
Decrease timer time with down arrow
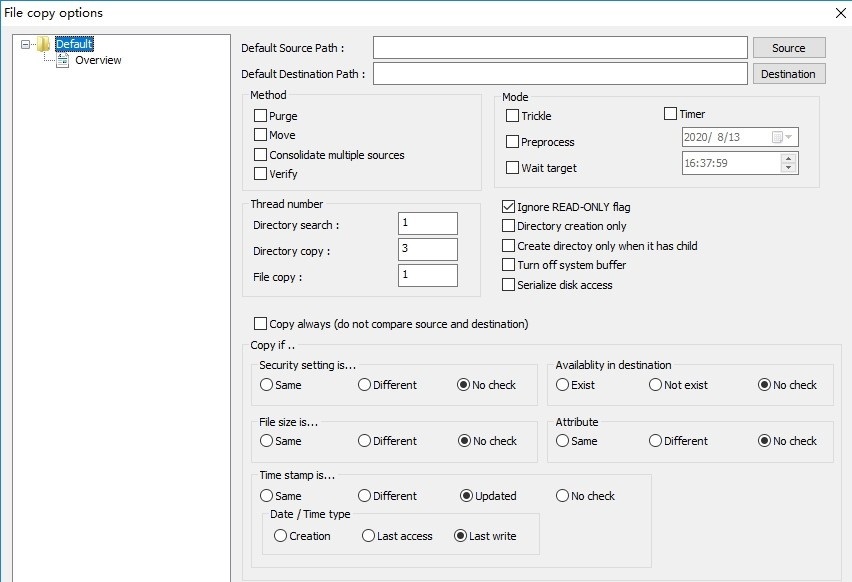coord(788,168)
